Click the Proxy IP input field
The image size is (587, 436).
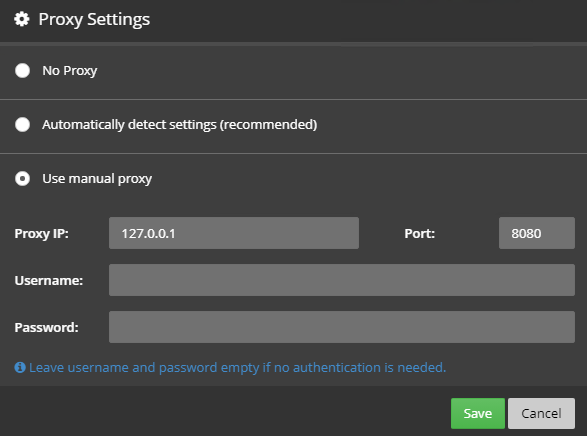pyautogui.click(x=234, y=233)
